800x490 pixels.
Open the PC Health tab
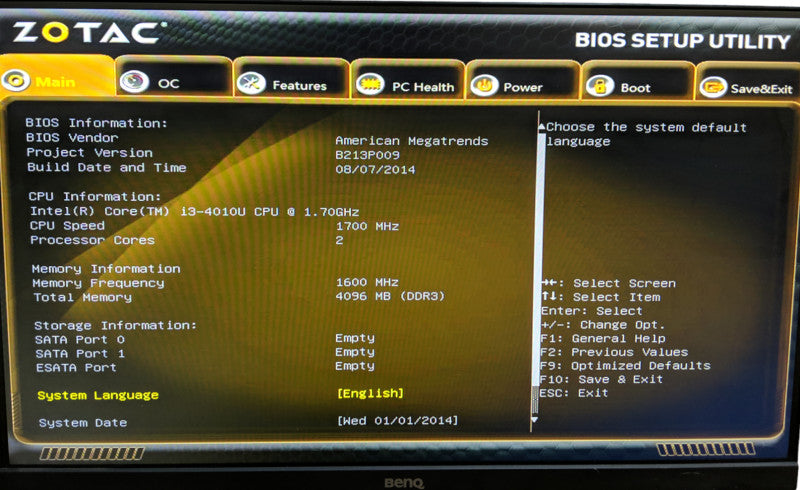click(408, 80)
